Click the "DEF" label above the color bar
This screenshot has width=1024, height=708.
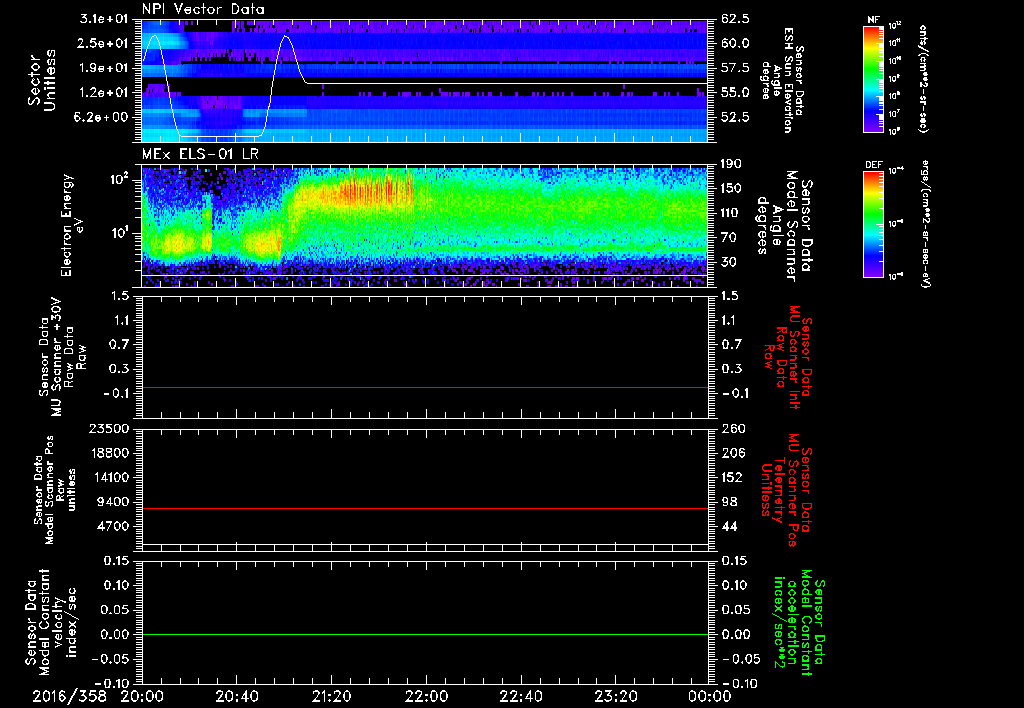[x=873, y=165]
